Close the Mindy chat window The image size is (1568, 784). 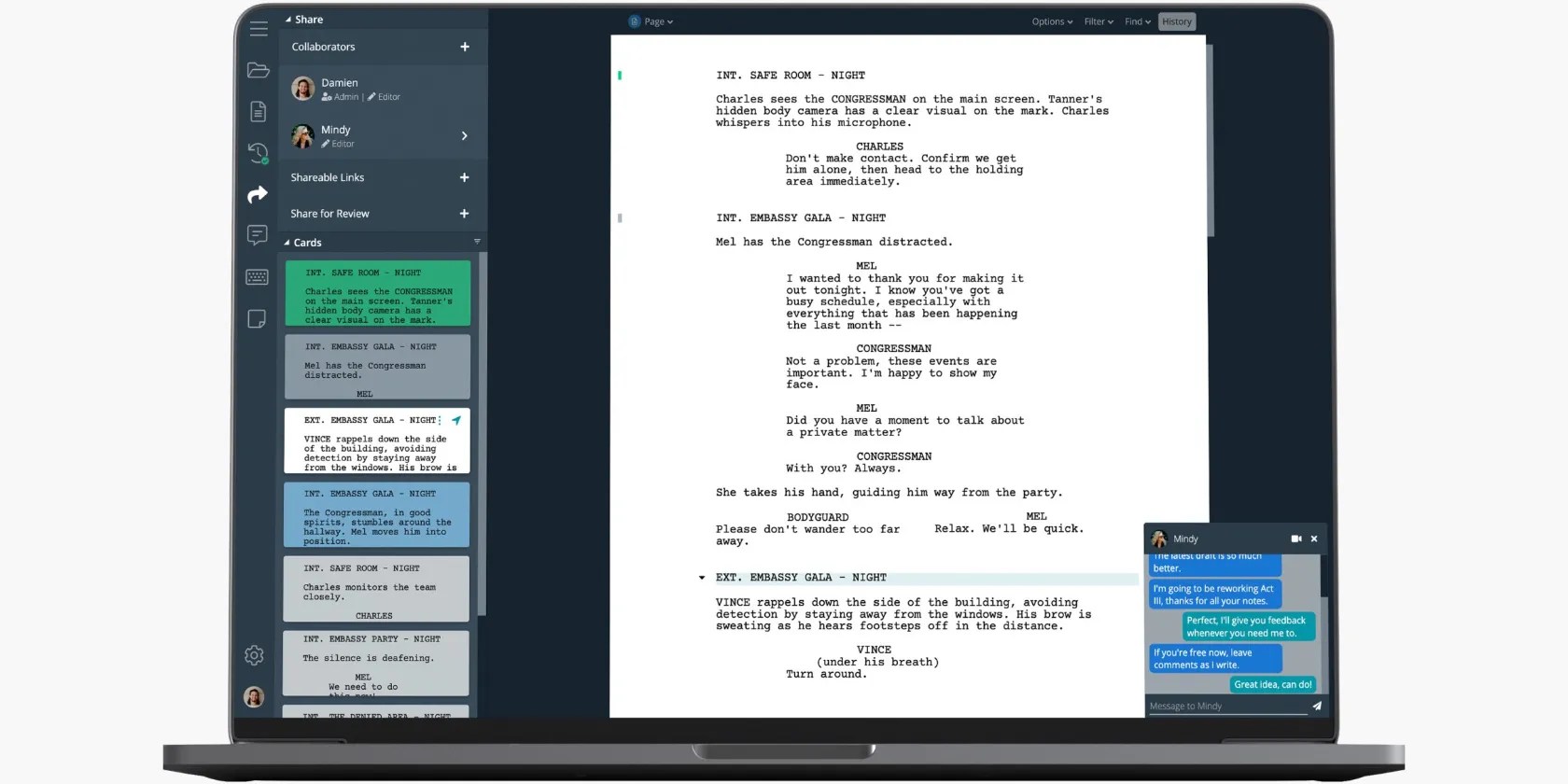click(1314, 539)
